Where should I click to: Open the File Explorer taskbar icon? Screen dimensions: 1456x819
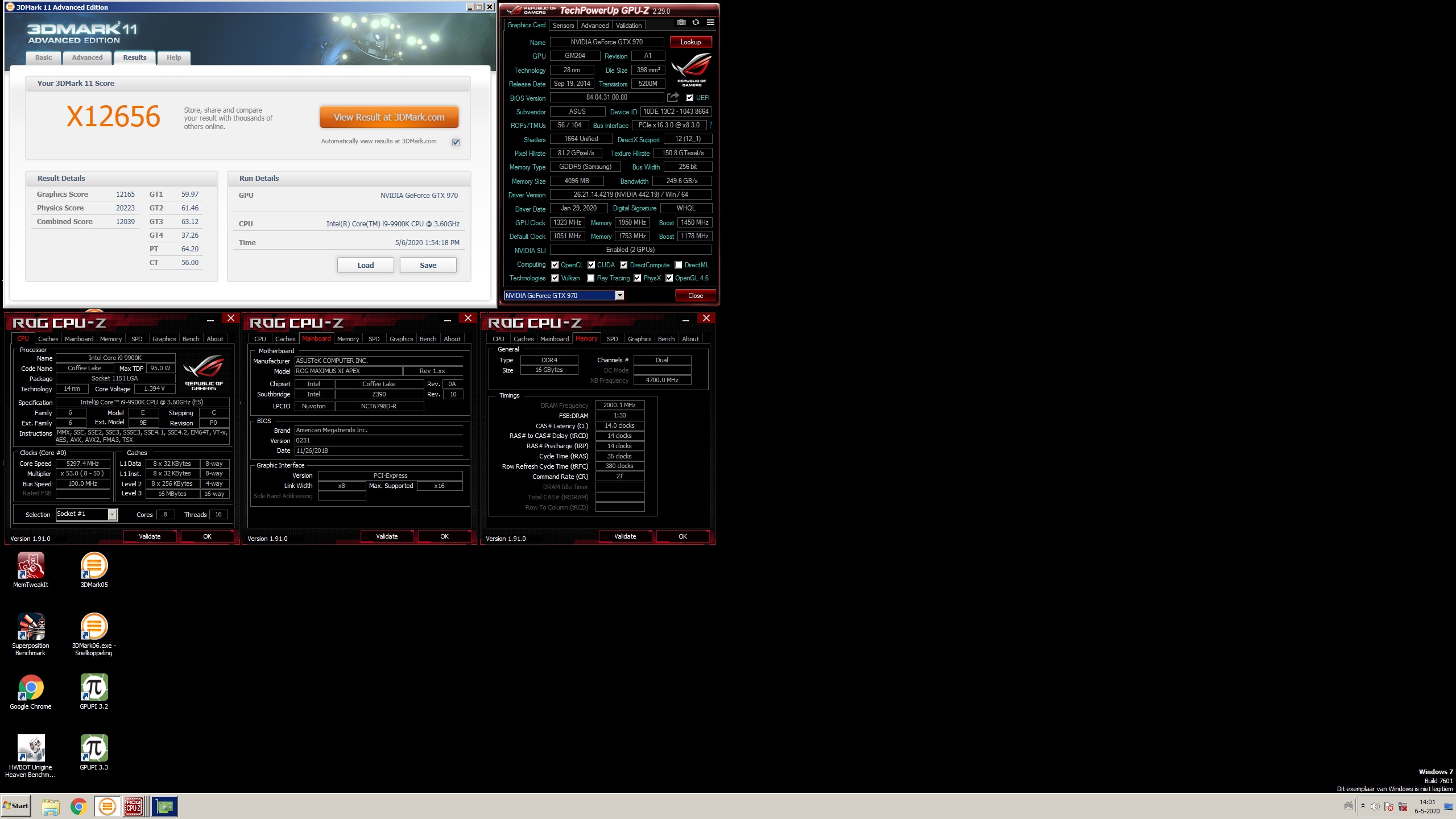[51, 806]
